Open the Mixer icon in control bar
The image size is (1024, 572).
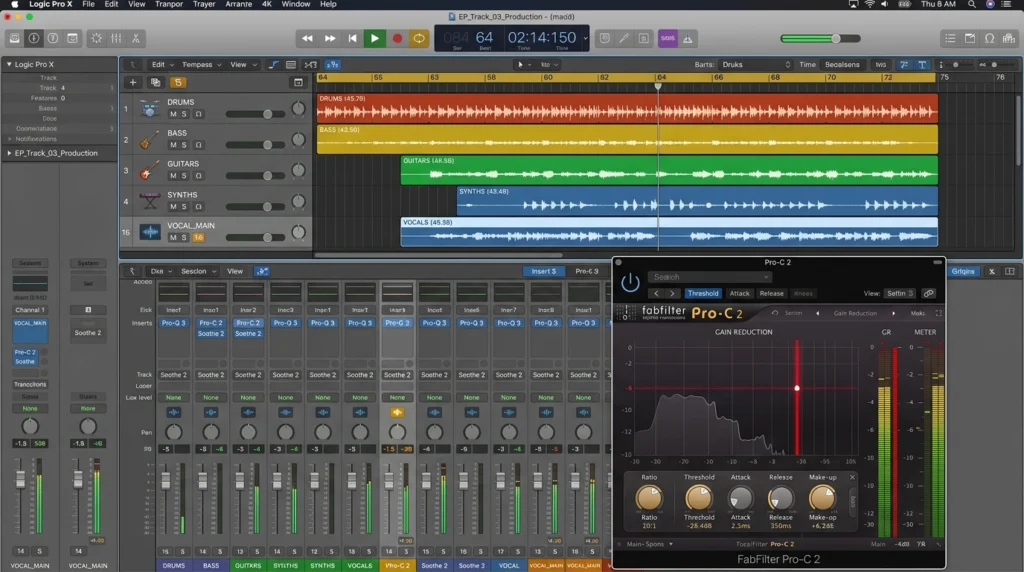[x=116, y=39]
